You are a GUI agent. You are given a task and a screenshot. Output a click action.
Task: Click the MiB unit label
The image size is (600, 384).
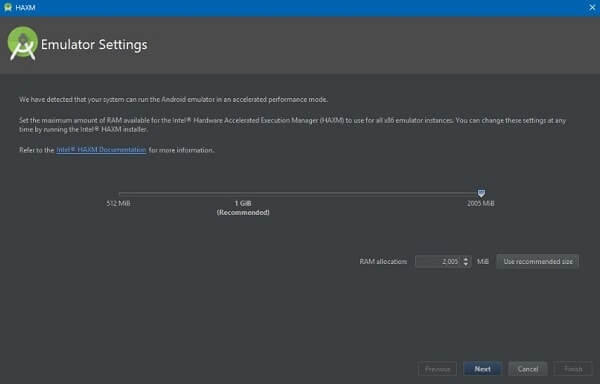(483, 262)
